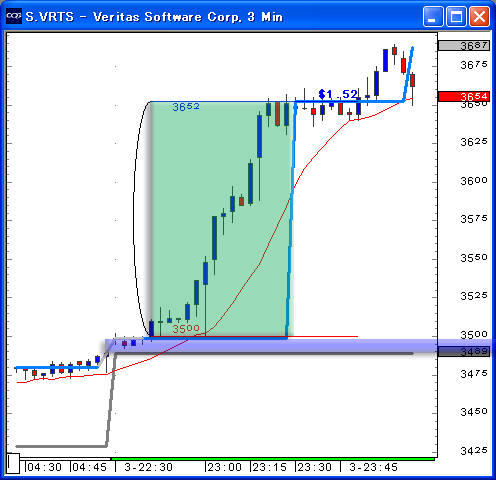Select the dark 3489 price marker

coord(464,351)
